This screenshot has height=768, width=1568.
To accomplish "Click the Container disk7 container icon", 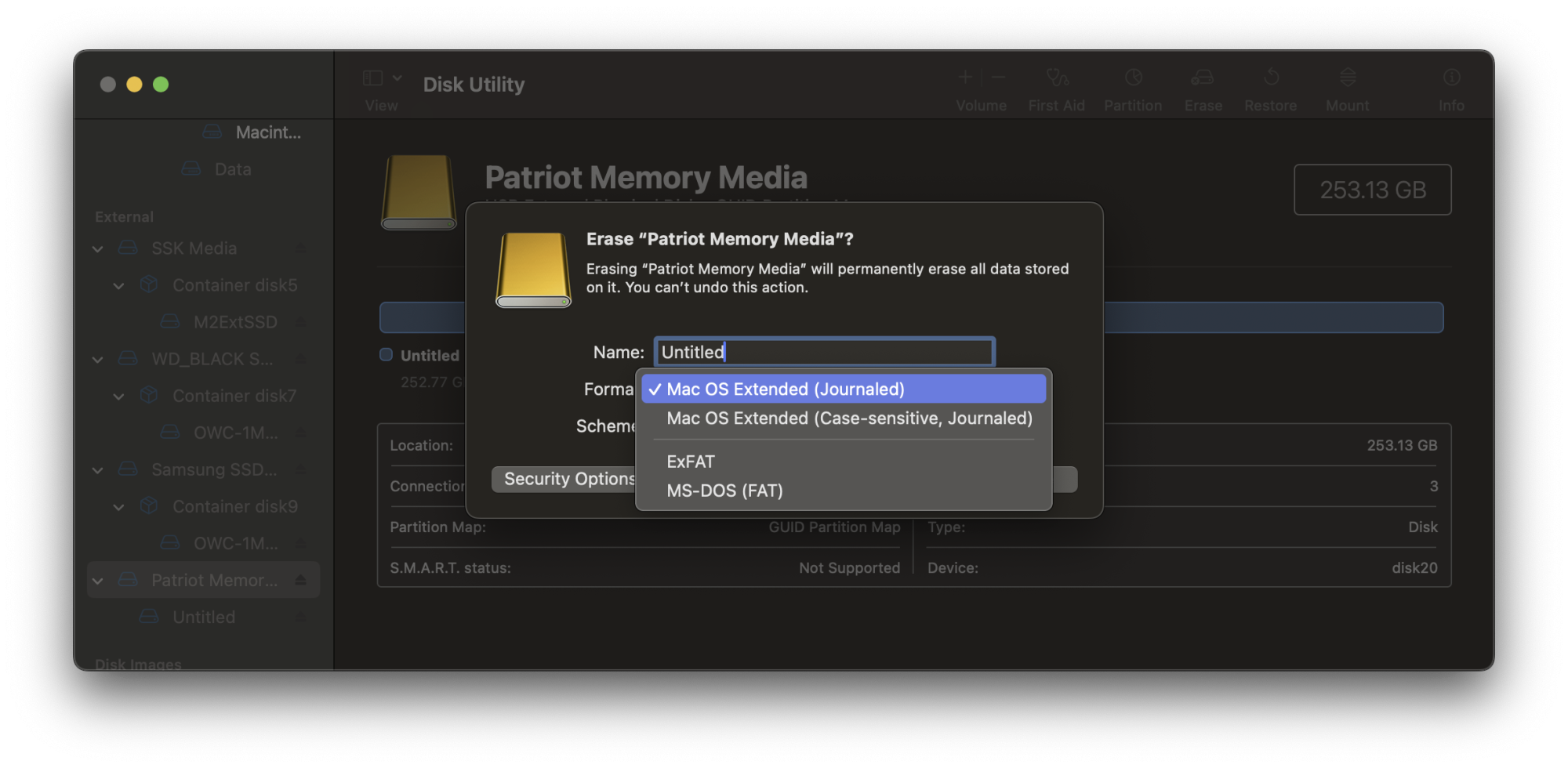I will 149,396.
